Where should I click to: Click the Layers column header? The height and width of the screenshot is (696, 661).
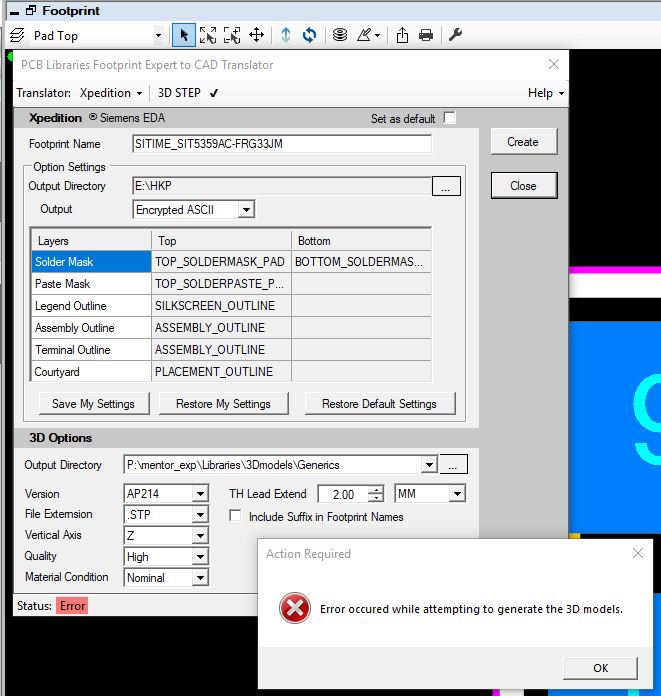[x=91, y=241]
